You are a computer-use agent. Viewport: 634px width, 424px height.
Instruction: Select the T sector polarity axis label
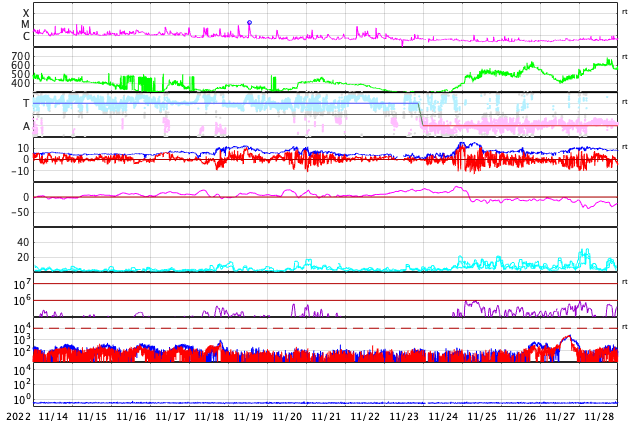coord(26,103)
